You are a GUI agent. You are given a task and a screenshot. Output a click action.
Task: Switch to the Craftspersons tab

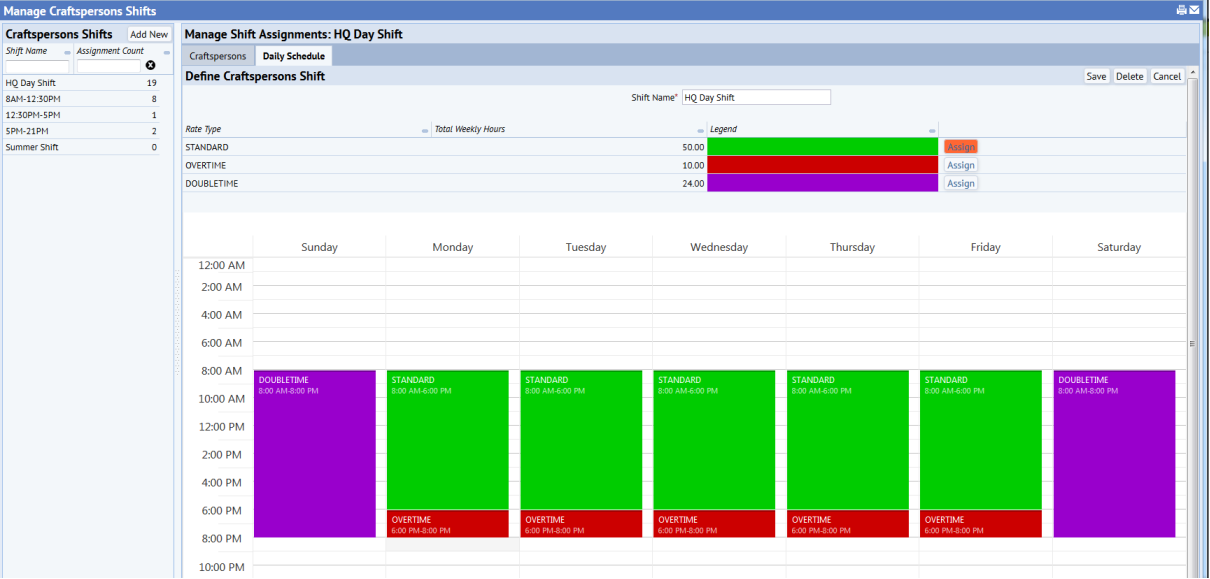tap(217, 56)
